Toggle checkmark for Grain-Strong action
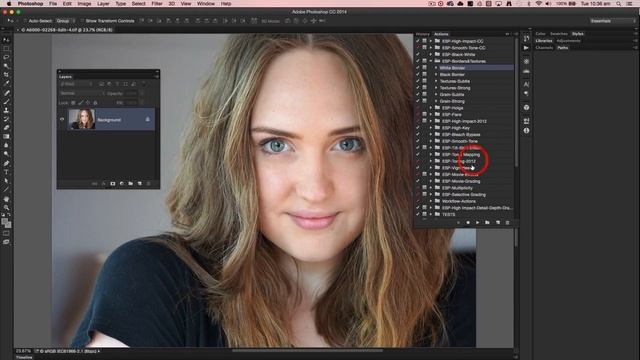 pyautogui.click(x=418, y=101)
